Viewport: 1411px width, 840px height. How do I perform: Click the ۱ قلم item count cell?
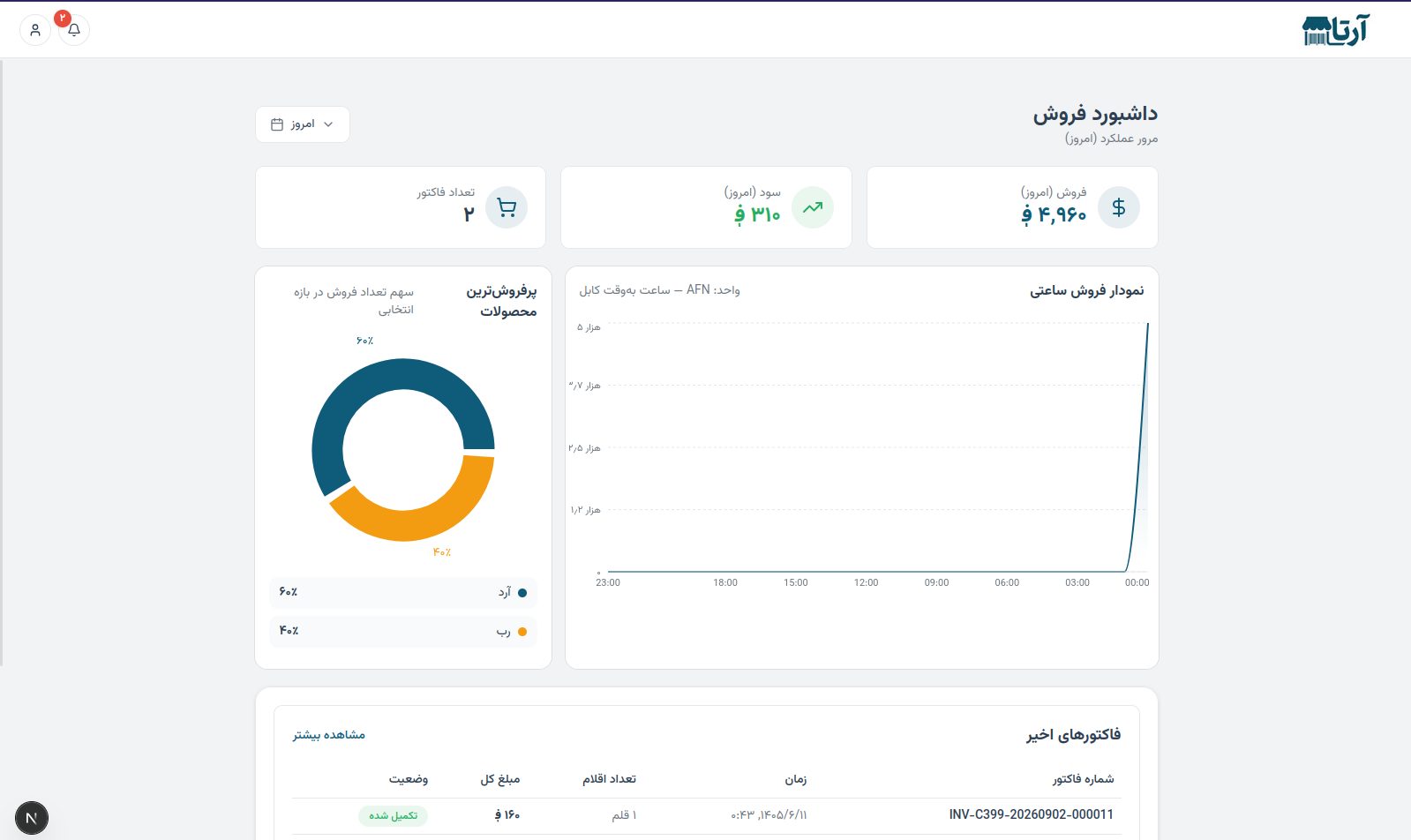(x=624, y=815)
